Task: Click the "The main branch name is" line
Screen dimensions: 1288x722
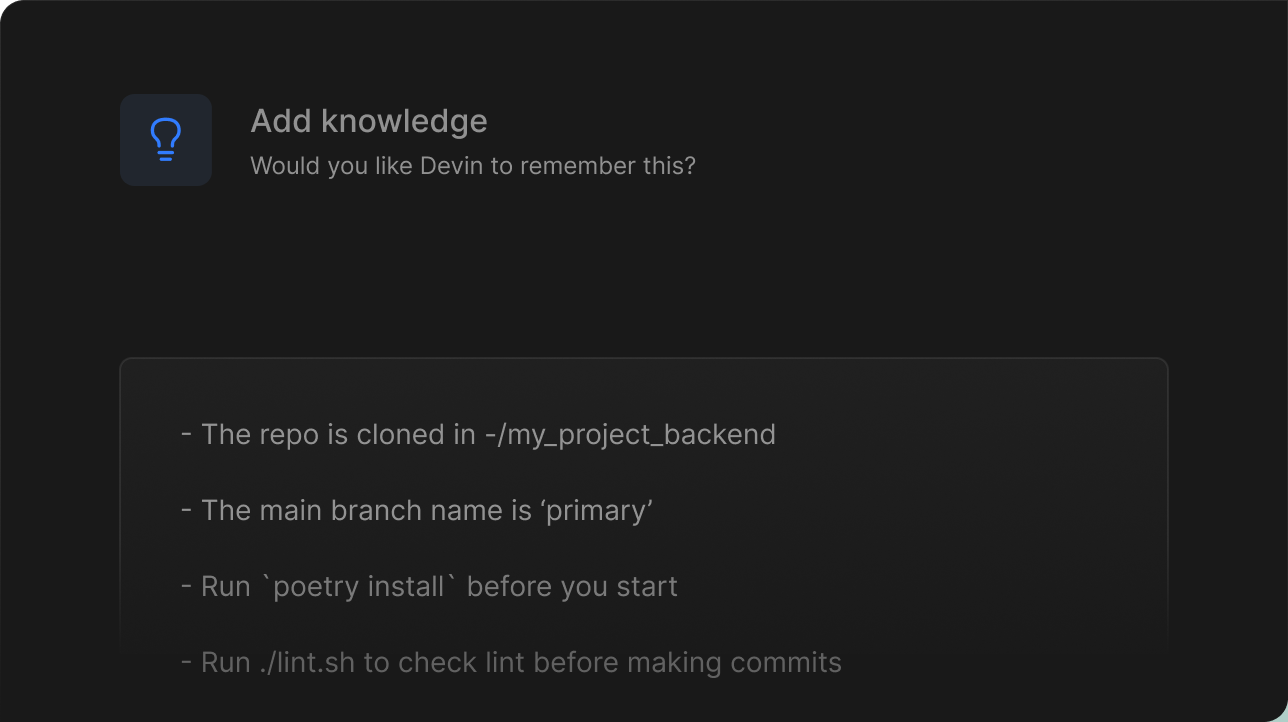Action: click(x=366, y=511)
